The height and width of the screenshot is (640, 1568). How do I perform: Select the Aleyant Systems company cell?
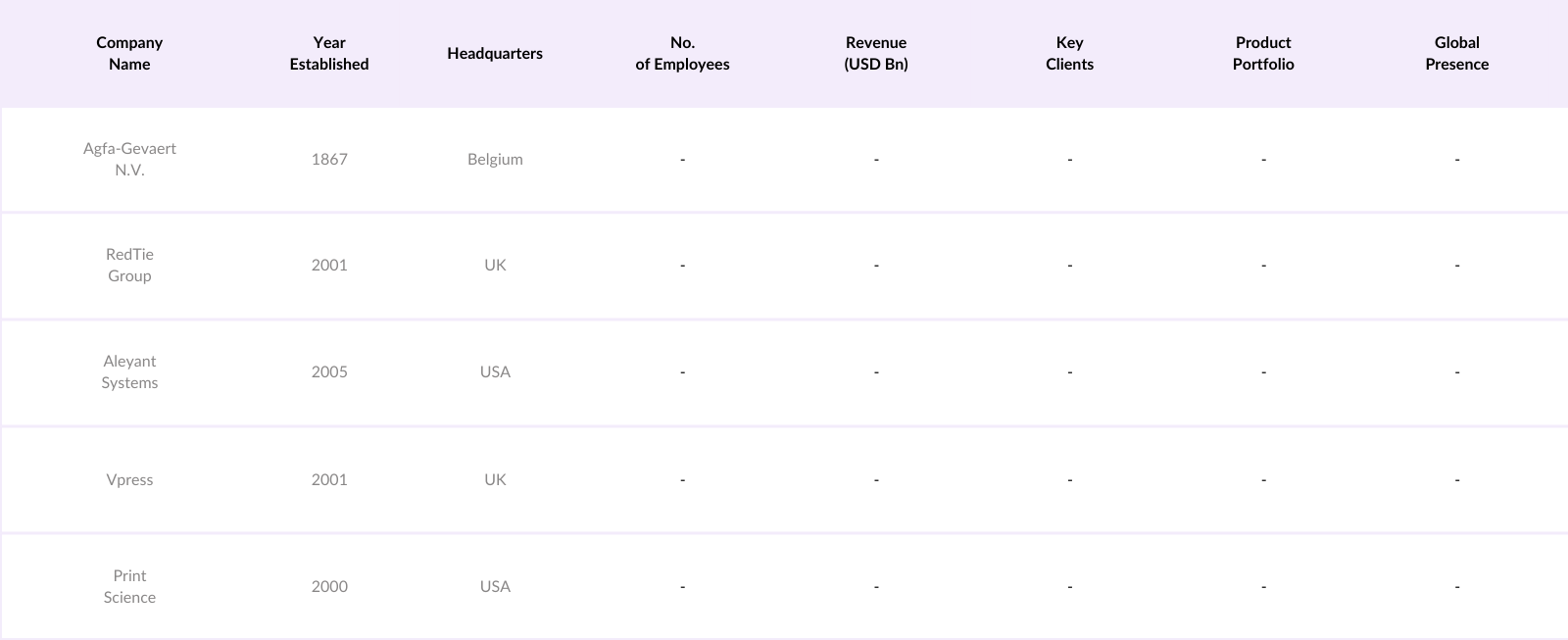129,371
